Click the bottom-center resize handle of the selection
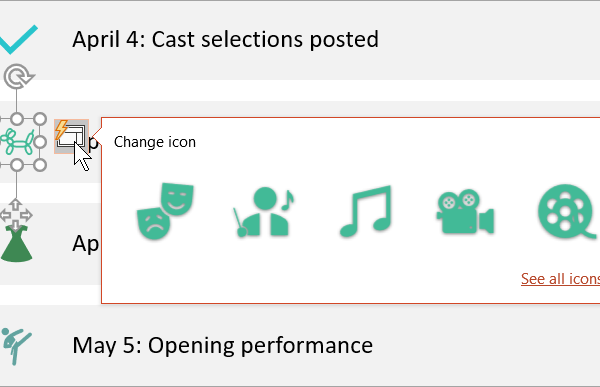The image size is (600, 387). 17,165
